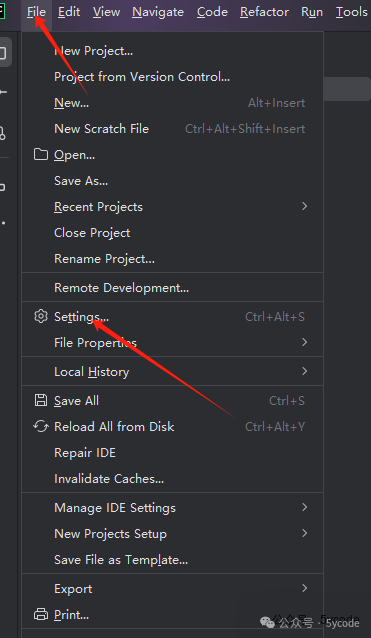This screenshot has width=371, height=638.
Task: Expand the Recent Projects submenu arrow
Action: pos(304,206)
